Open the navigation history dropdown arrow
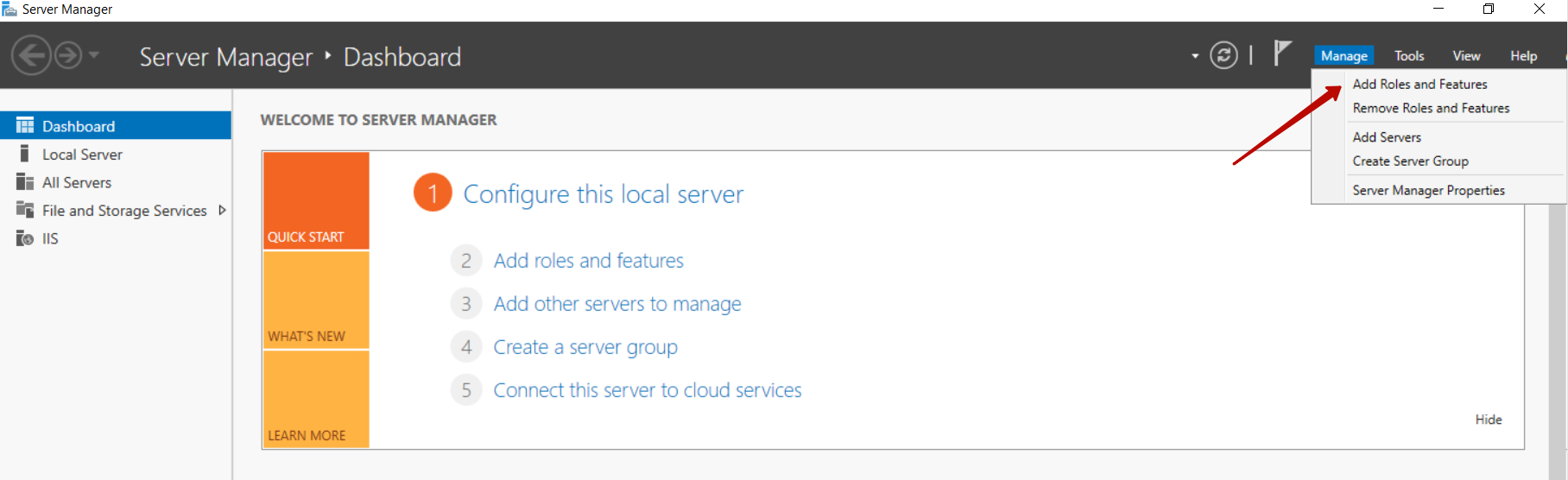Viewport: 1568px width, 480px height. click(x=94, y=56)
